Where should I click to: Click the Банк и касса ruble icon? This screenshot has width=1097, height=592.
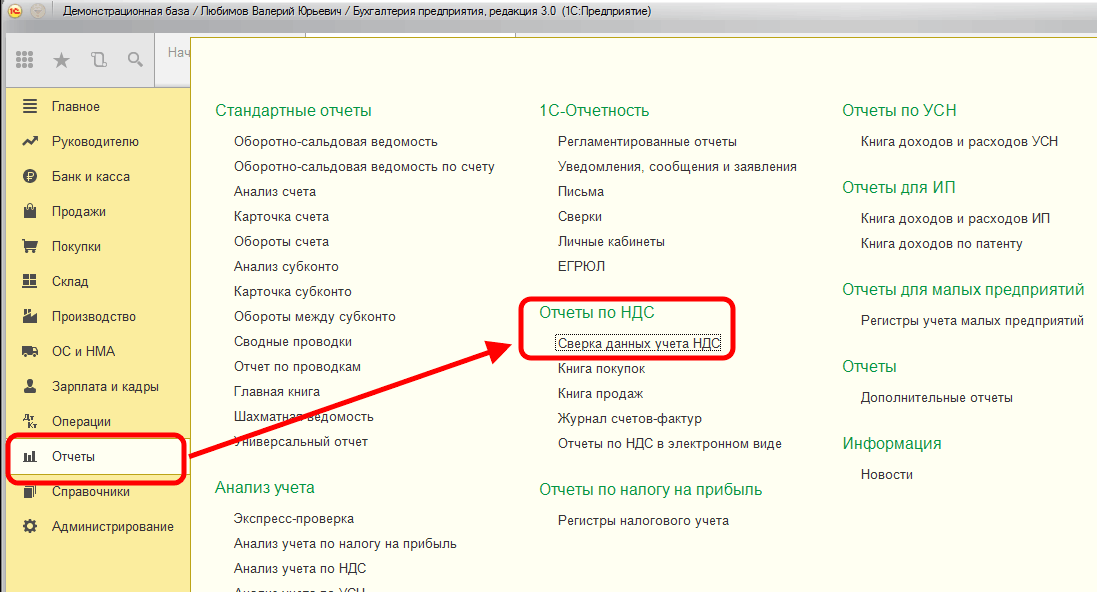(29, 176)
